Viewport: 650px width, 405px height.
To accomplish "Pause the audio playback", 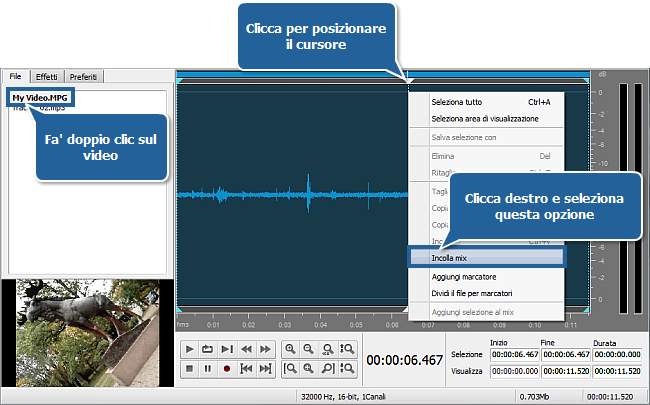I will 208,369.
